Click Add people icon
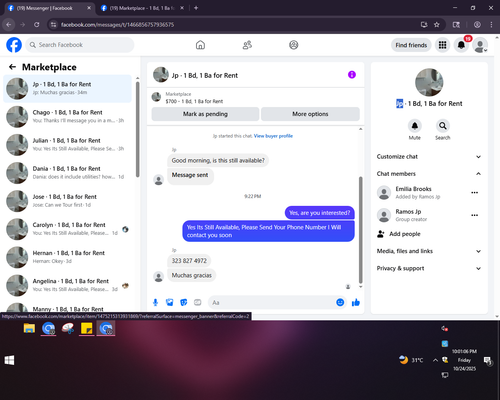Image resolution: width=500 pixels, height=400 pixels. point(381,234)
